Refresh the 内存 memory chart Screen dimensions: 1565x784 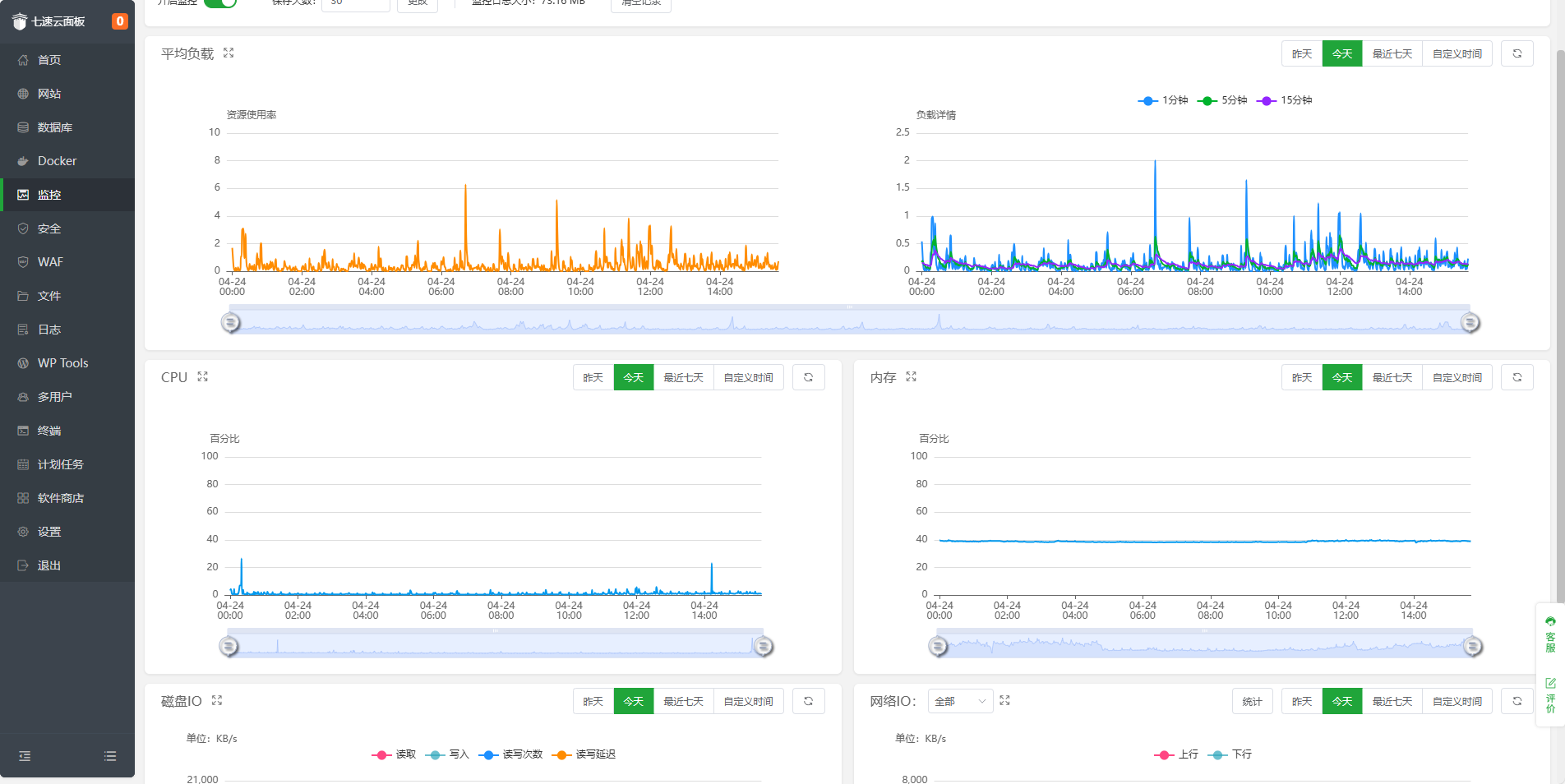click(x=1517, y=377)
